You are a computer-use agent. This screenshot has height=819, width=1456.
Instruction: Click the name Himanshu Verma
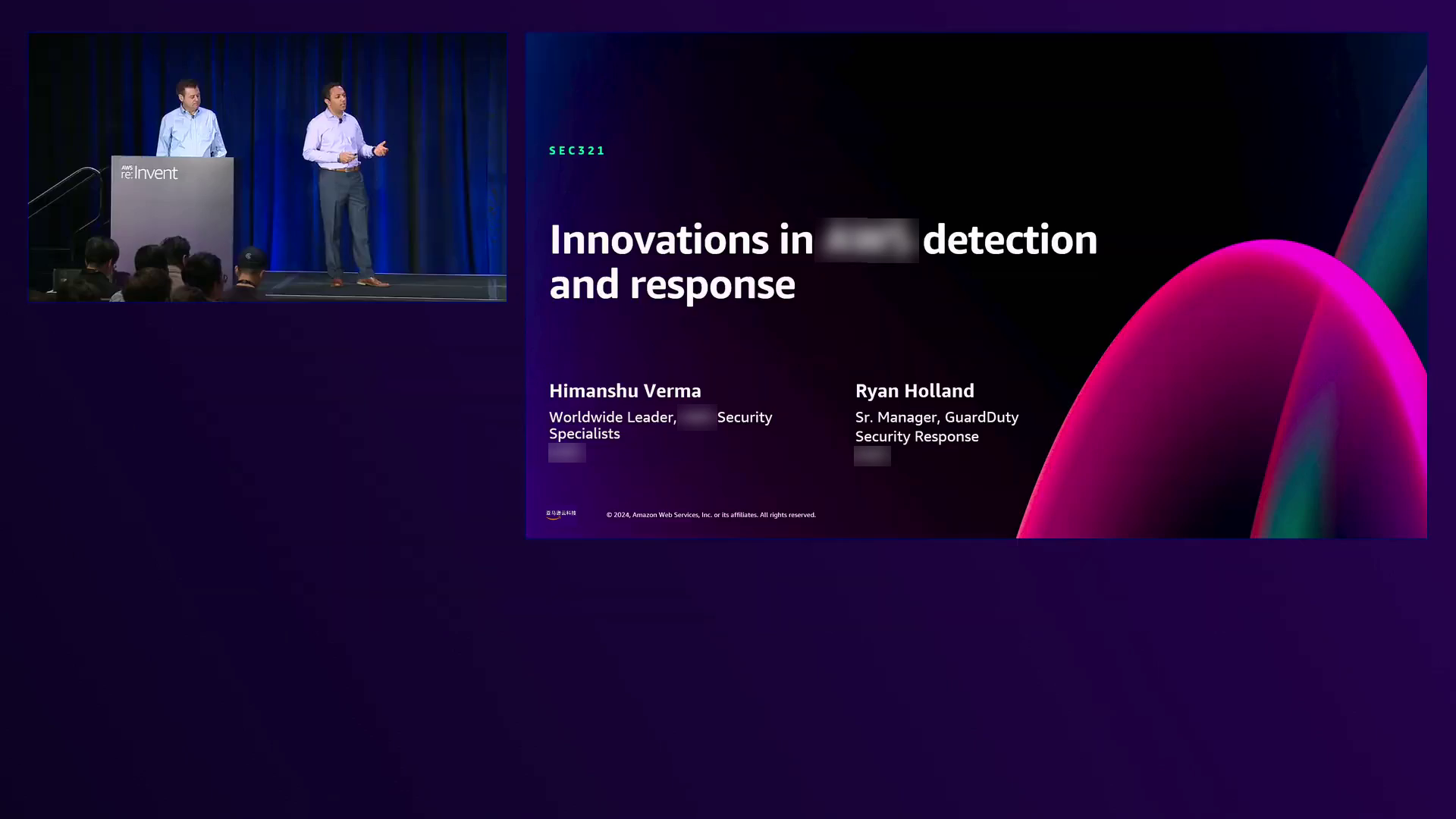coord(625,391)
